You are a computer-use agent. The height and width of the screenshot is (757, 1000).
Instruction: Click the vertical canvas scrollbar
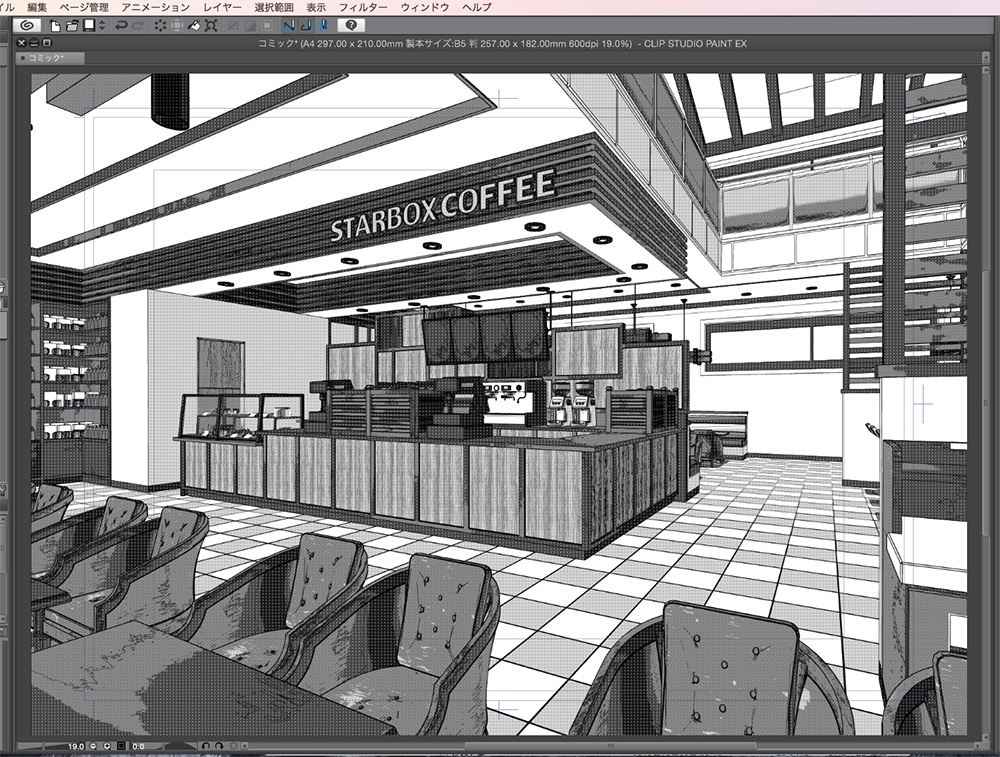pos(986,403)
